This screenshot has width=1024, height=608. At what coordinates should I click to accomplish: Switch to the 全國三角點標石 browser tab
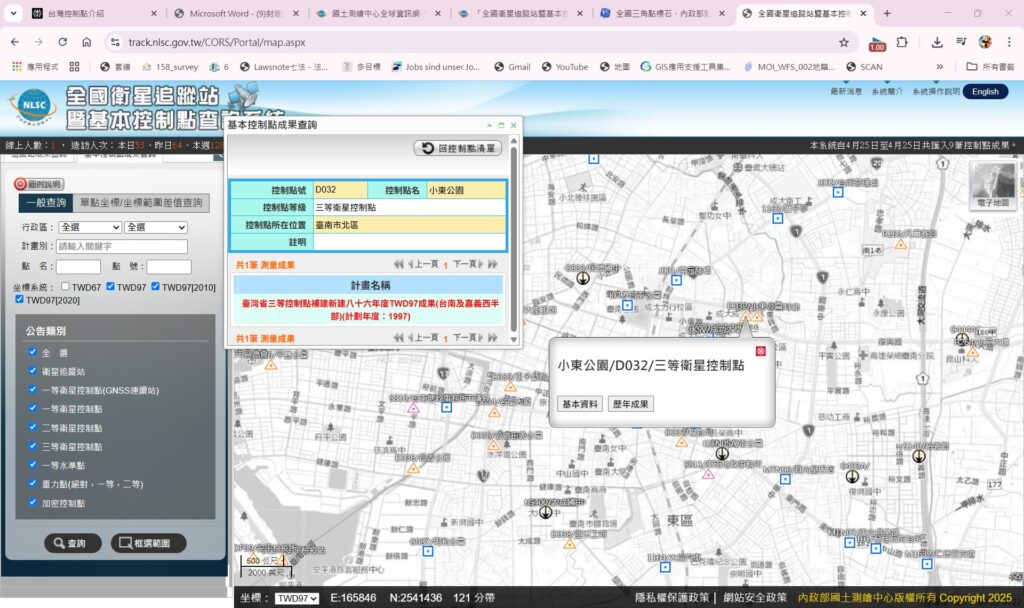pyautogui.click(x=662, y=13)
